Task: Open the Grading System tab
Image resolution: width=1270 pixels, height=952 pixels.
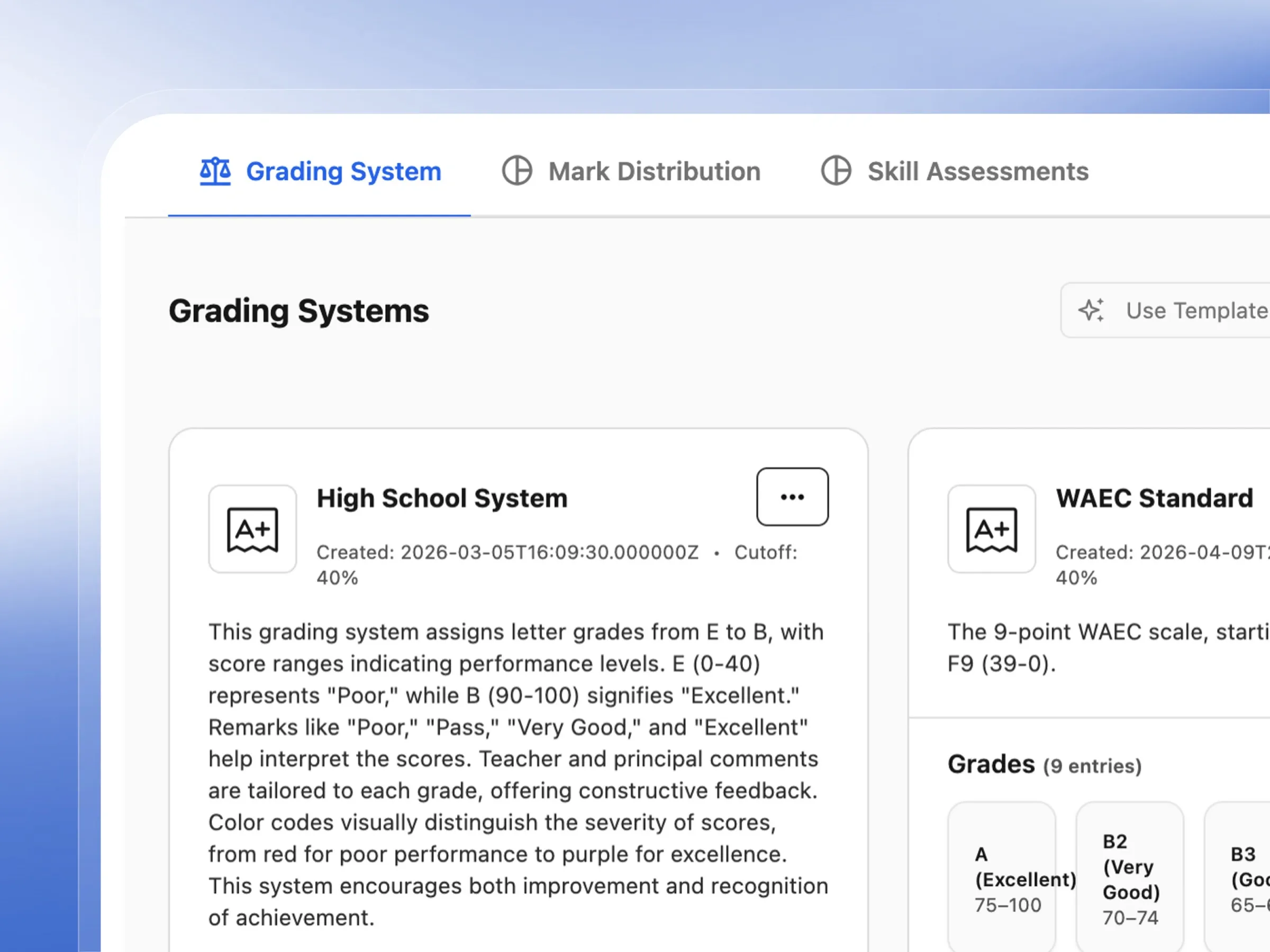Action: [319, 171]
